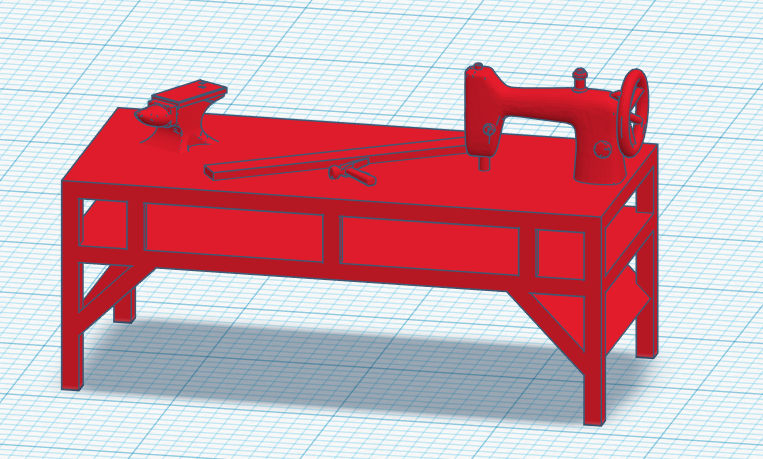Select the hammer lying on the tabletop
The height and width of the screenshot is (459, 763).
pyautogui.click(x=352, y=172)
